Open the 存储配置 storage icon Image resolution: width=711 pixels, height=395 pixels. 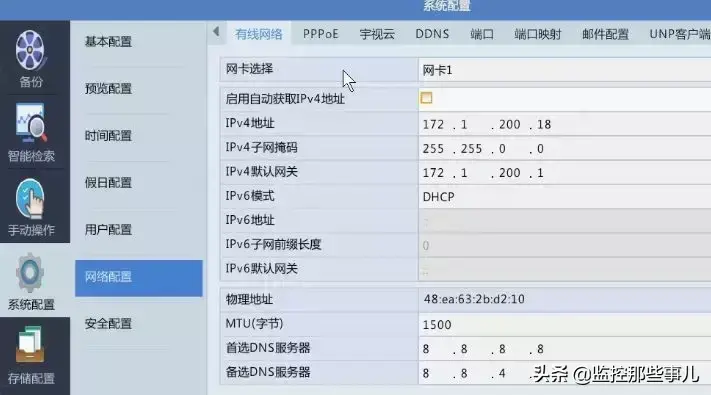(30, 345)
